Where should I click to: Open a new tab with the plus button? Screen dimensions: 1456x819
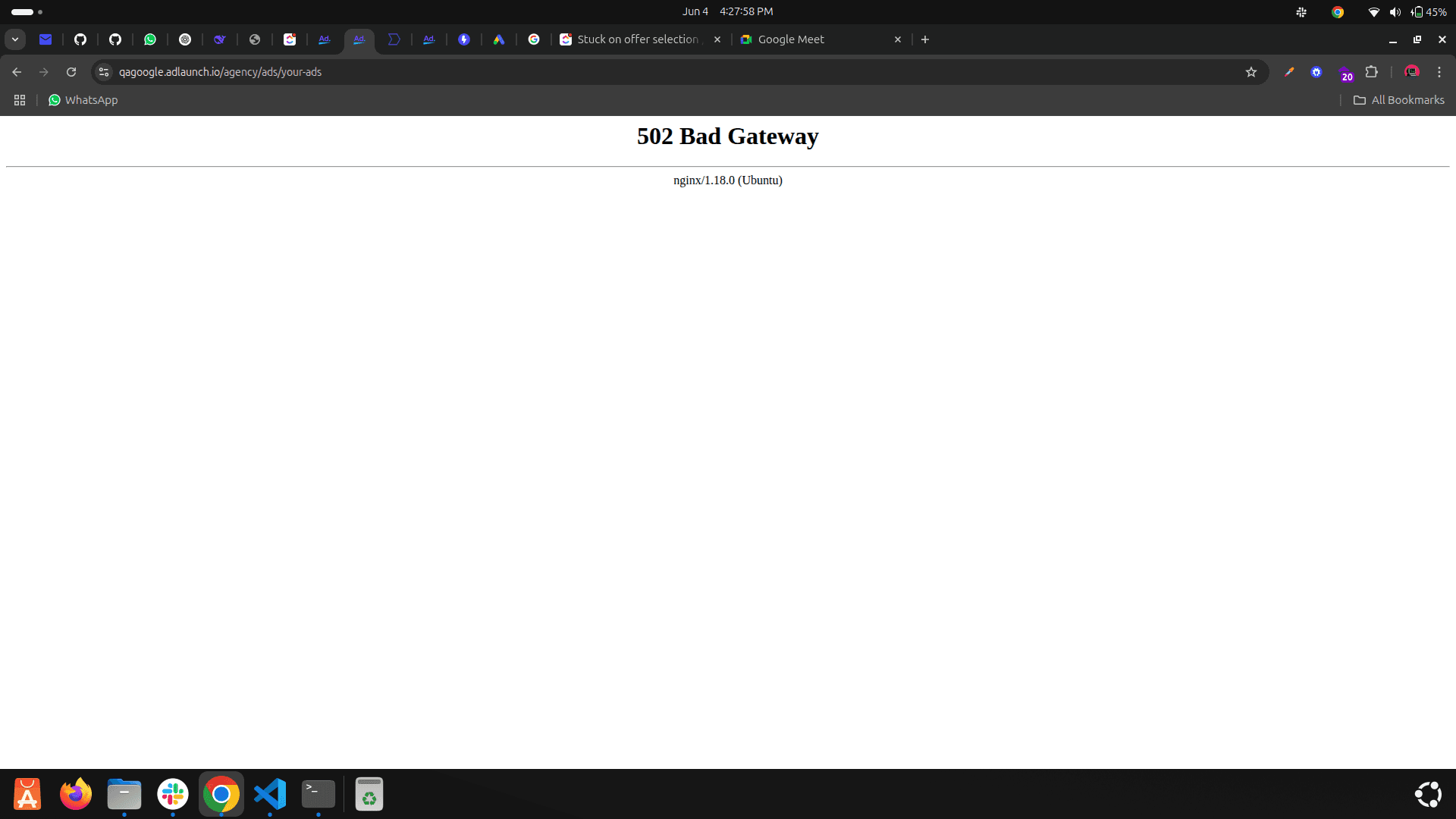click(x=925, y=39)
